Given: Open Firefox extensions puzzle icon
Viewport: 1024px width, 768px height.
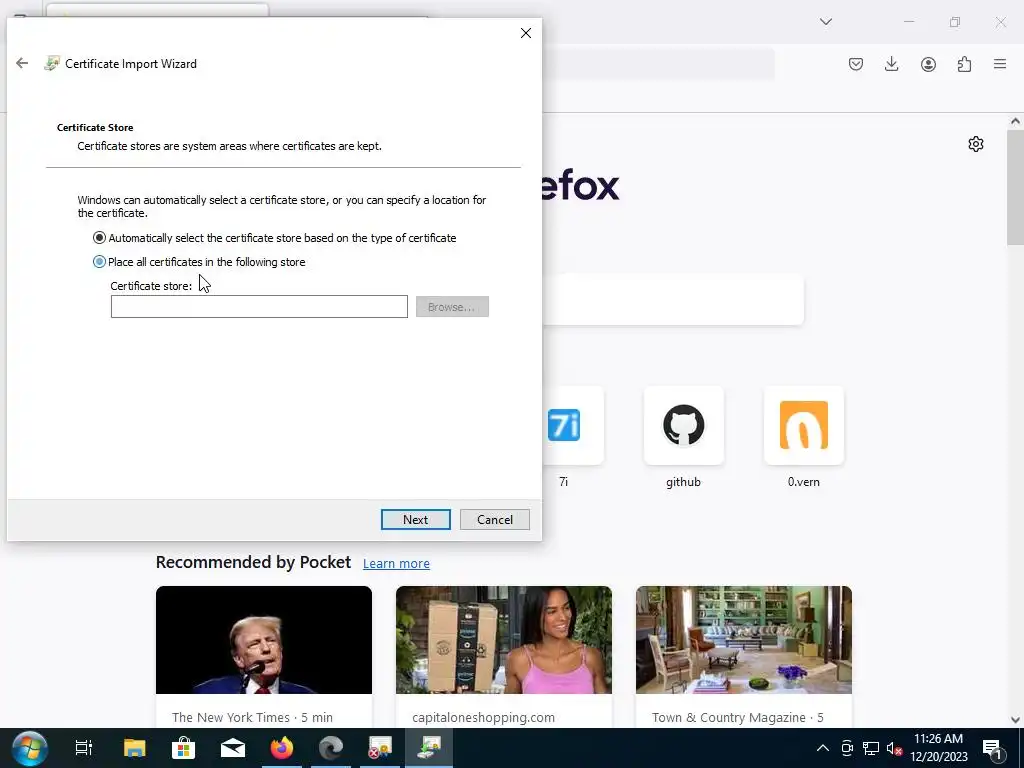Looking at the screenshot, I should (964, 64).
